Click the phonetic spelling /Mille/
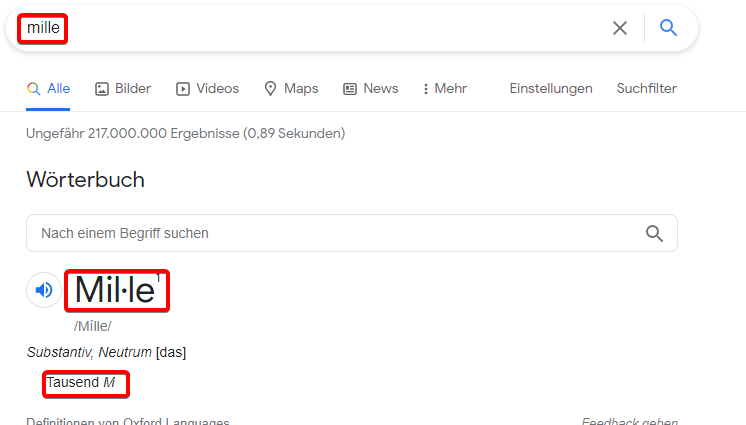 (x=93, y=326)
